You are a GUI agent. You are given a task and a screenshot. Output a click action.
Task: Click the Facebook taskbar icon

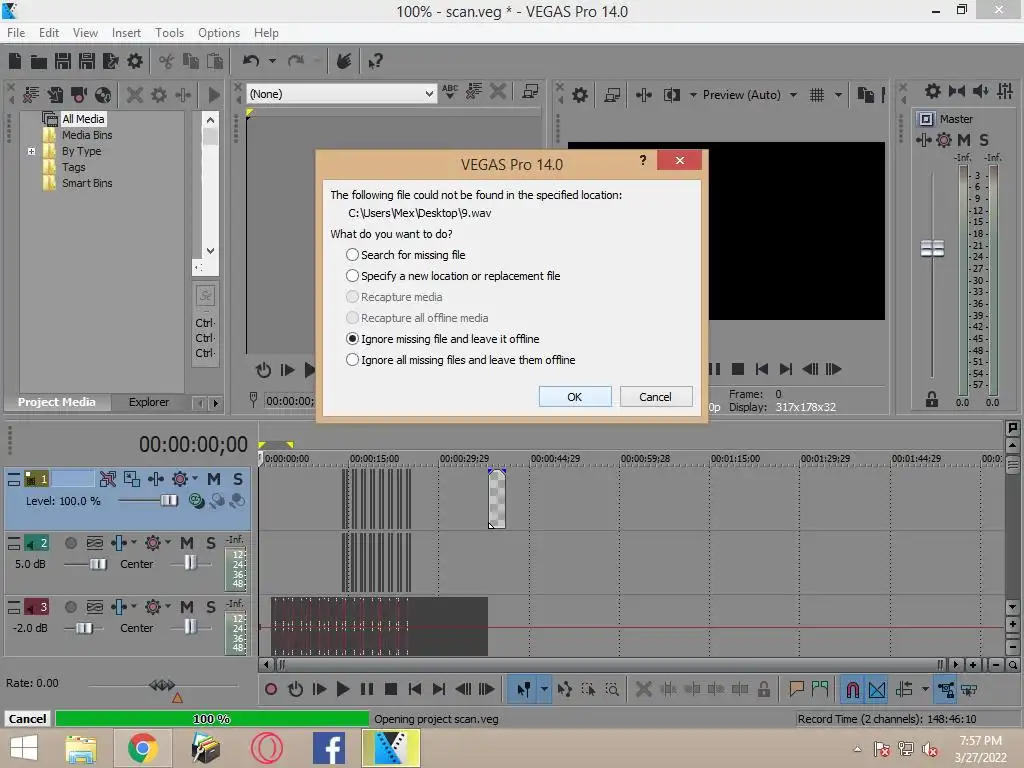click(x=328, y=748)
